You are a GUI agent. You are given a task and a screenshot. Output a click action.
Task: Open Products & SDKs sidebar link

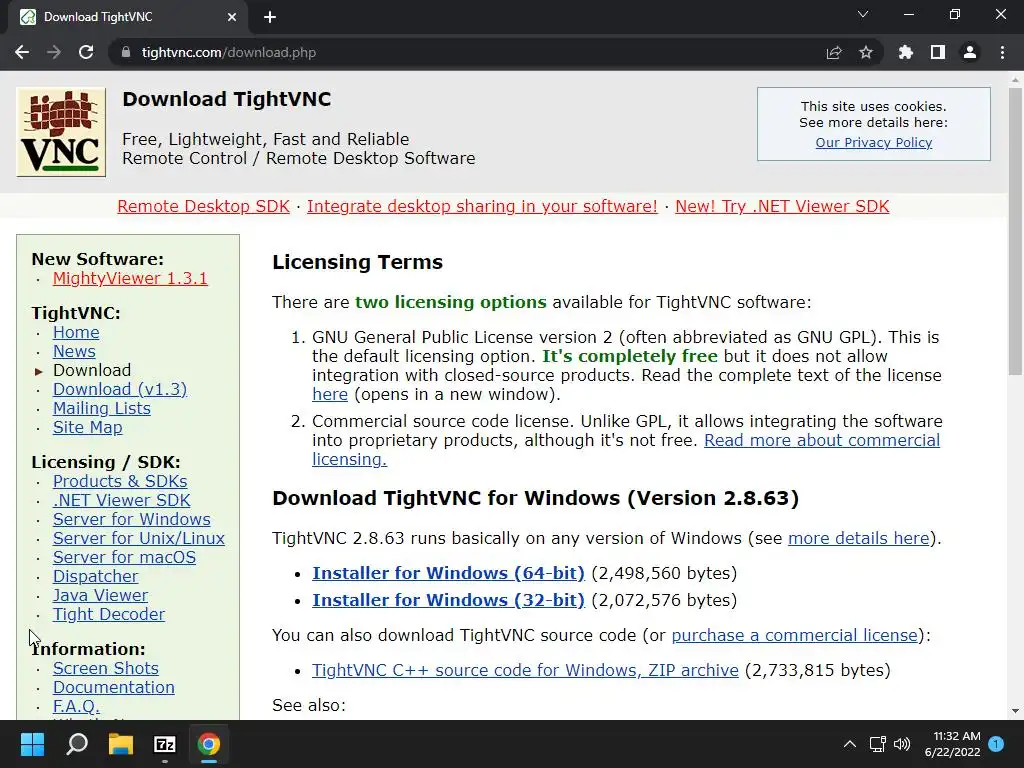coord(120,481)
